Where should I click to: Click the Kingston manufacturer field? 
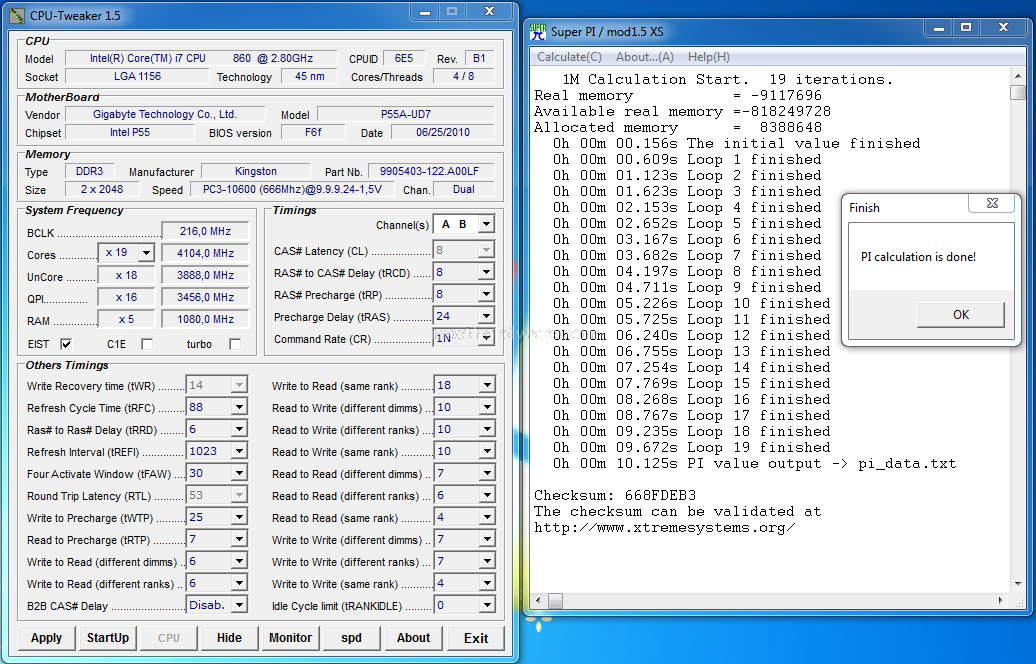click(x=256, y=171)
